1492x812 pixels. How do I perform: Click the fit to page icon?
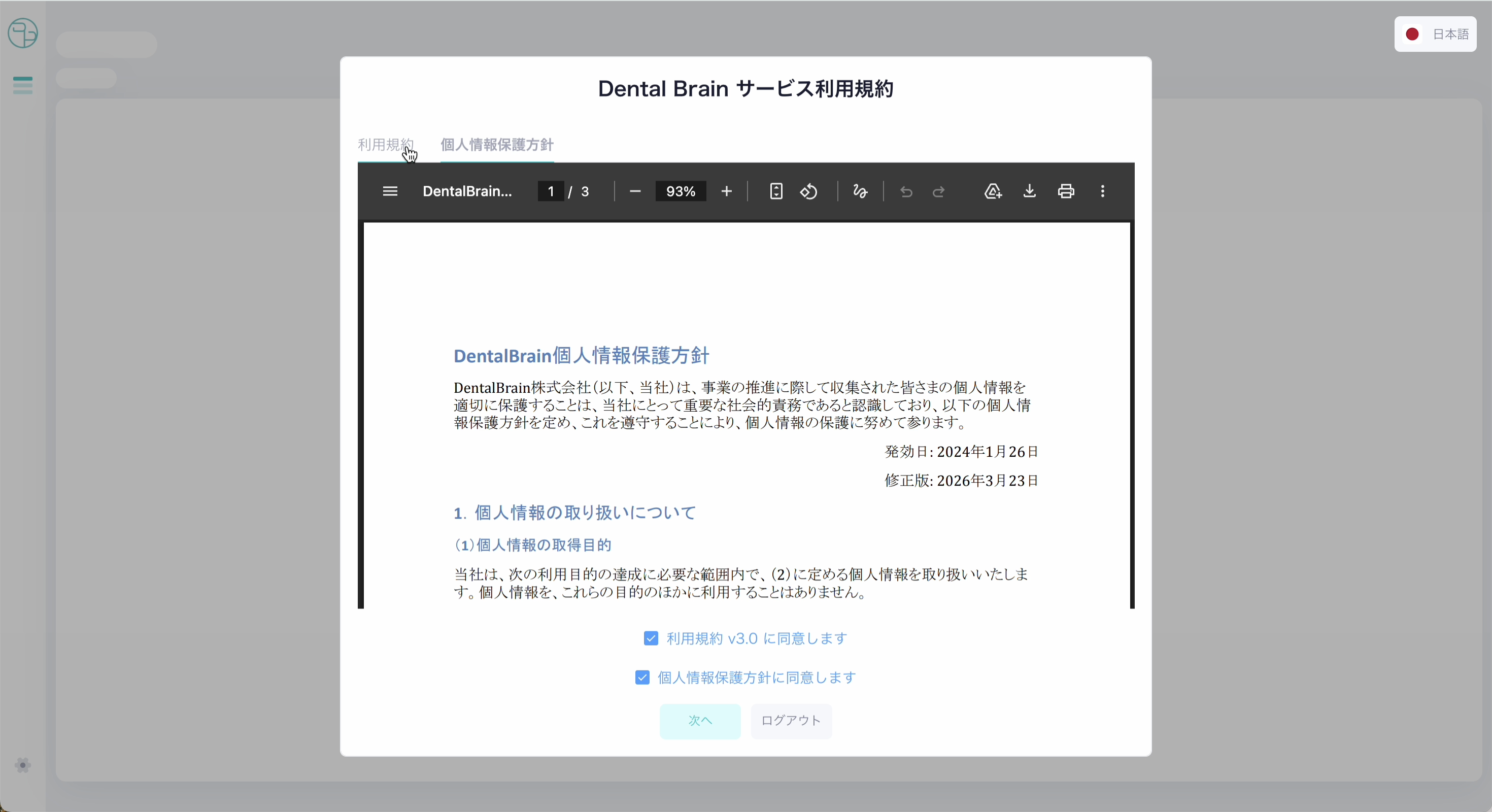click(776, 191)
